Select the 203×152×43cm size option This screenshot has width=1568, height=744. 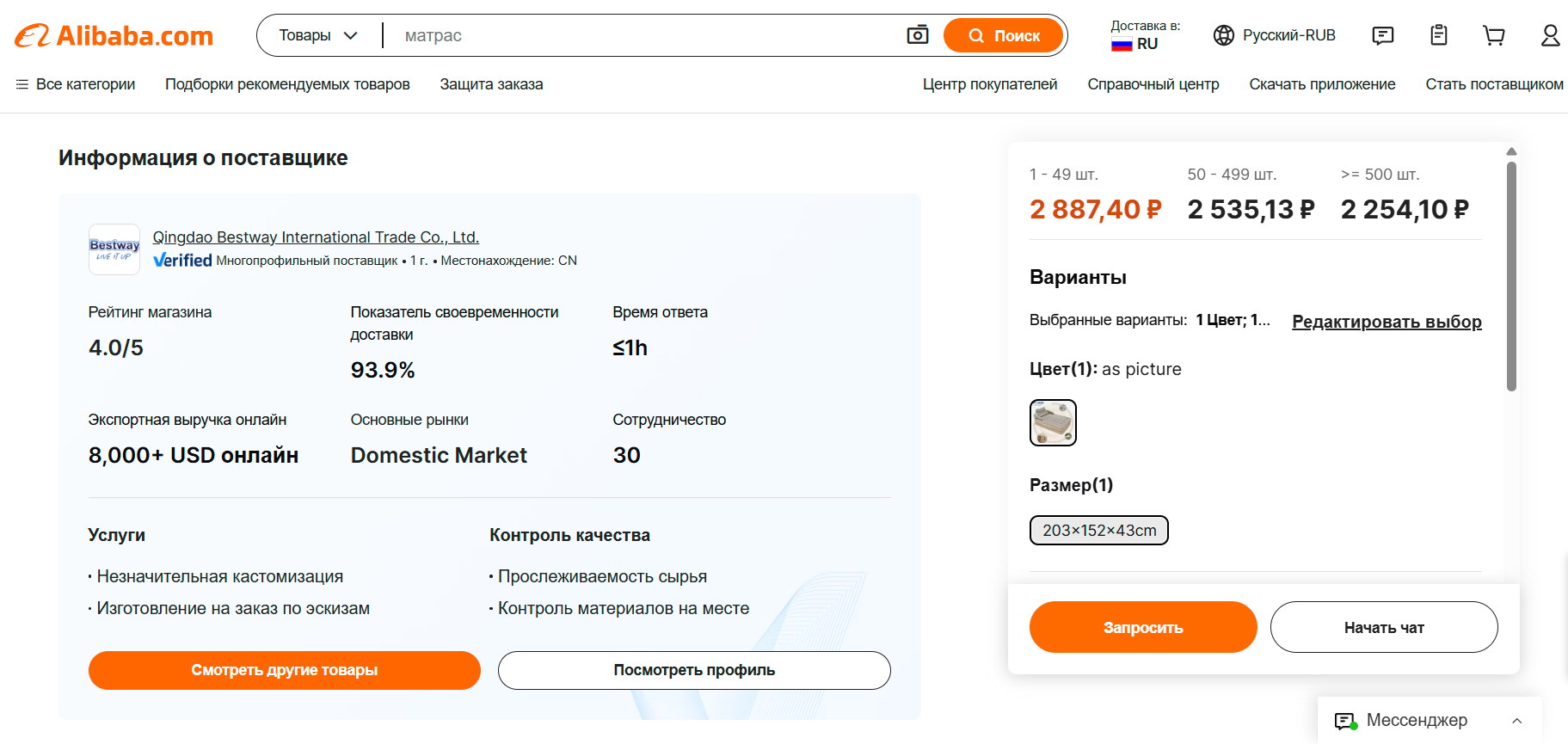1099,531
